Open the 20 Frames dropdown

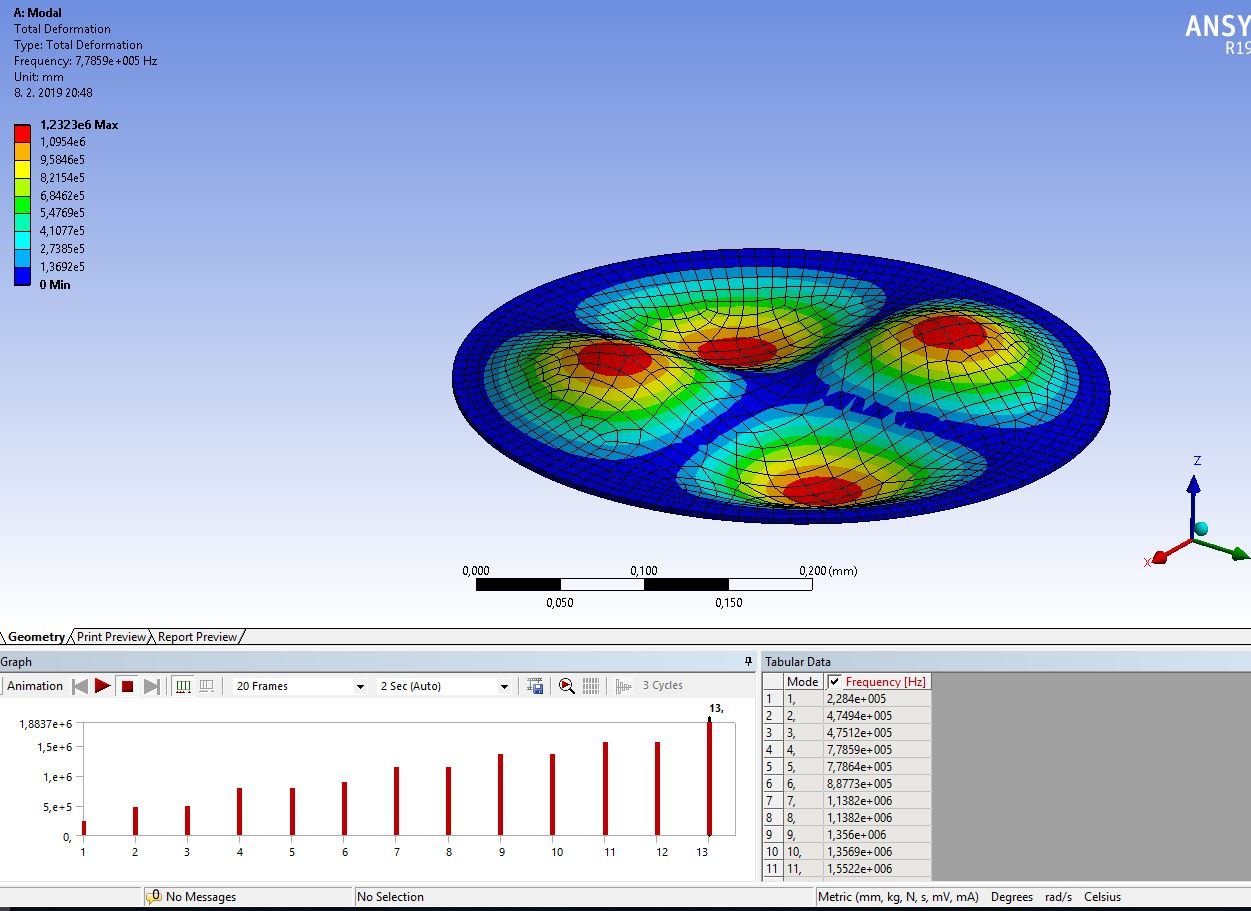coord(300,686)
